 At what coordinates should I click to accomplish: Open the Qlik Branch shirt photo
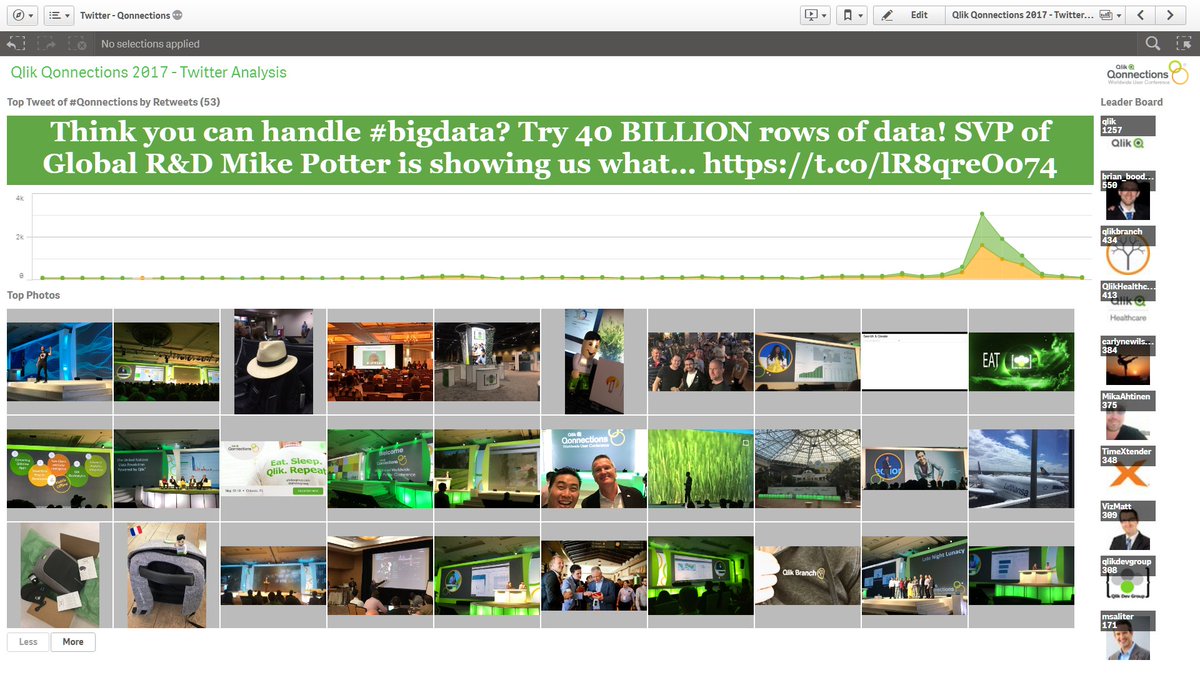807,575
